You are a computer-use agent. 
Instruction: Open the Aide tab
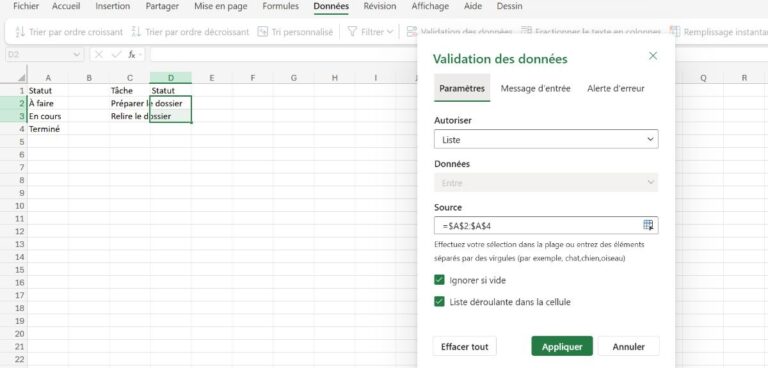pyautogui.click(x=473, y=6)
